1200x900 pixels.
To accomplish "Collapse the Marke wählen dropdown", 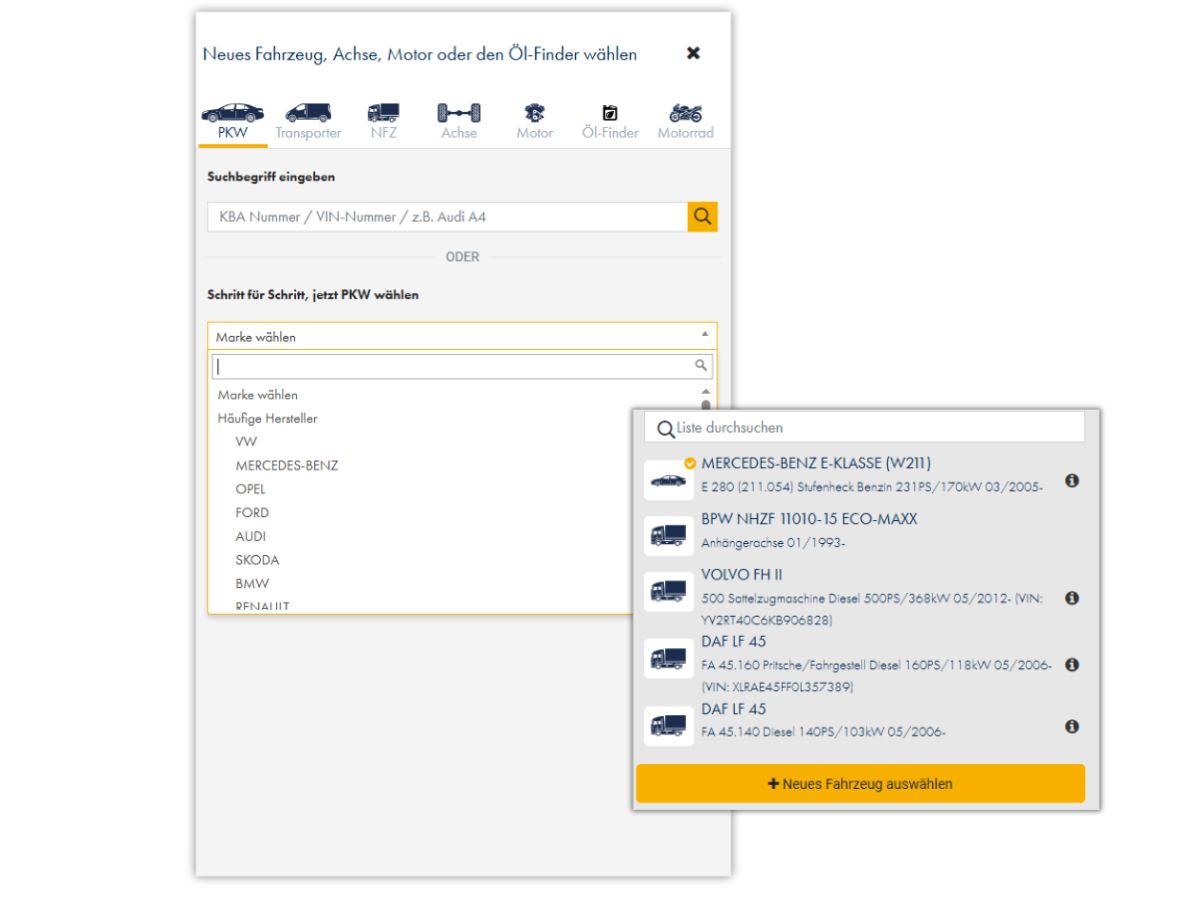I will [x=462, y=336].
